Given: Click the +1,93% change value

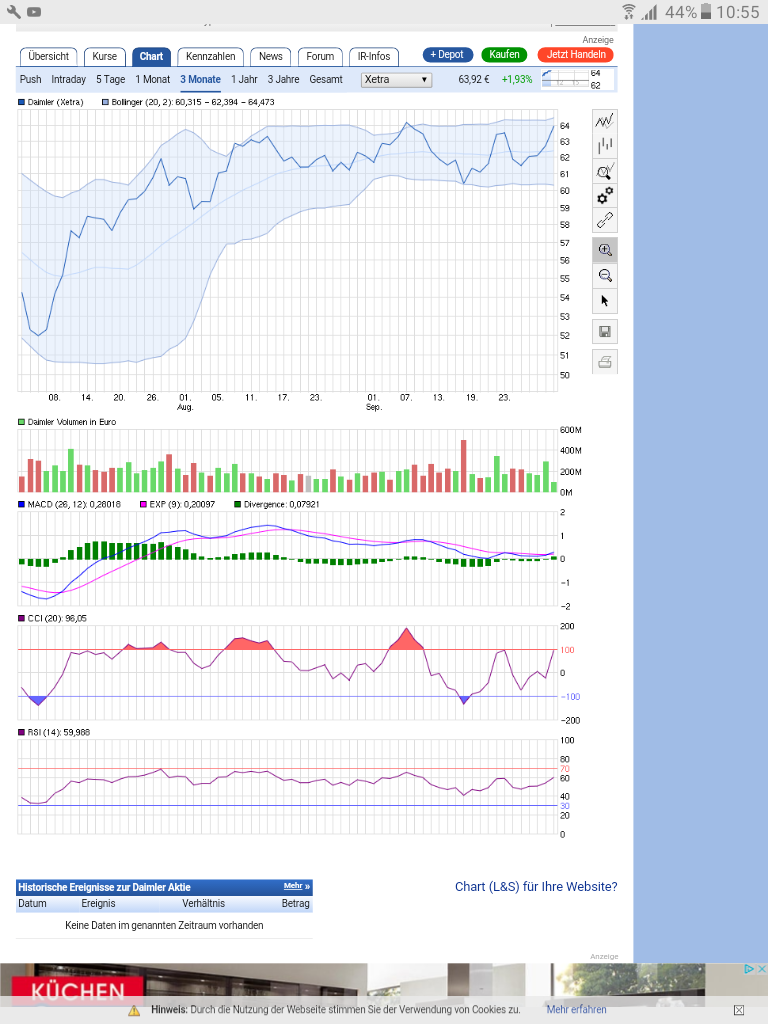Looking at the screenshot, I should 517,80.
